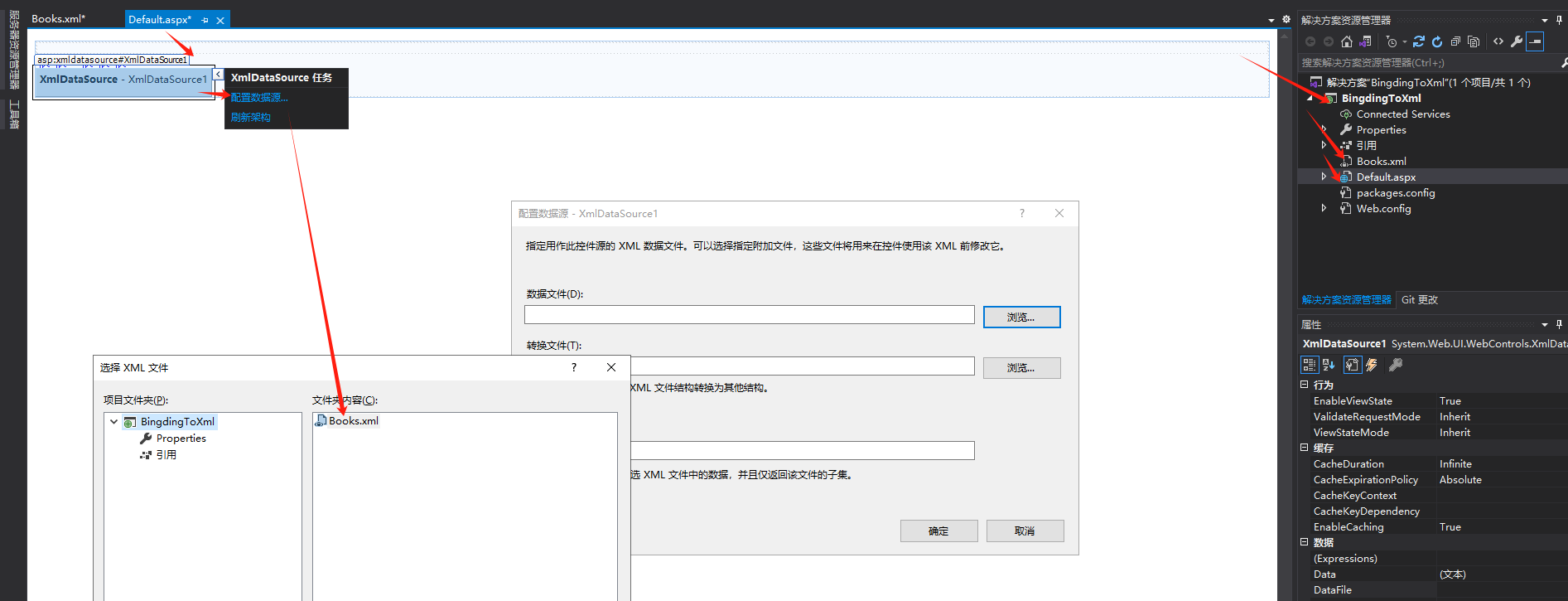
Task: Focus the 数据文件(D) input field
Action: 750,315
